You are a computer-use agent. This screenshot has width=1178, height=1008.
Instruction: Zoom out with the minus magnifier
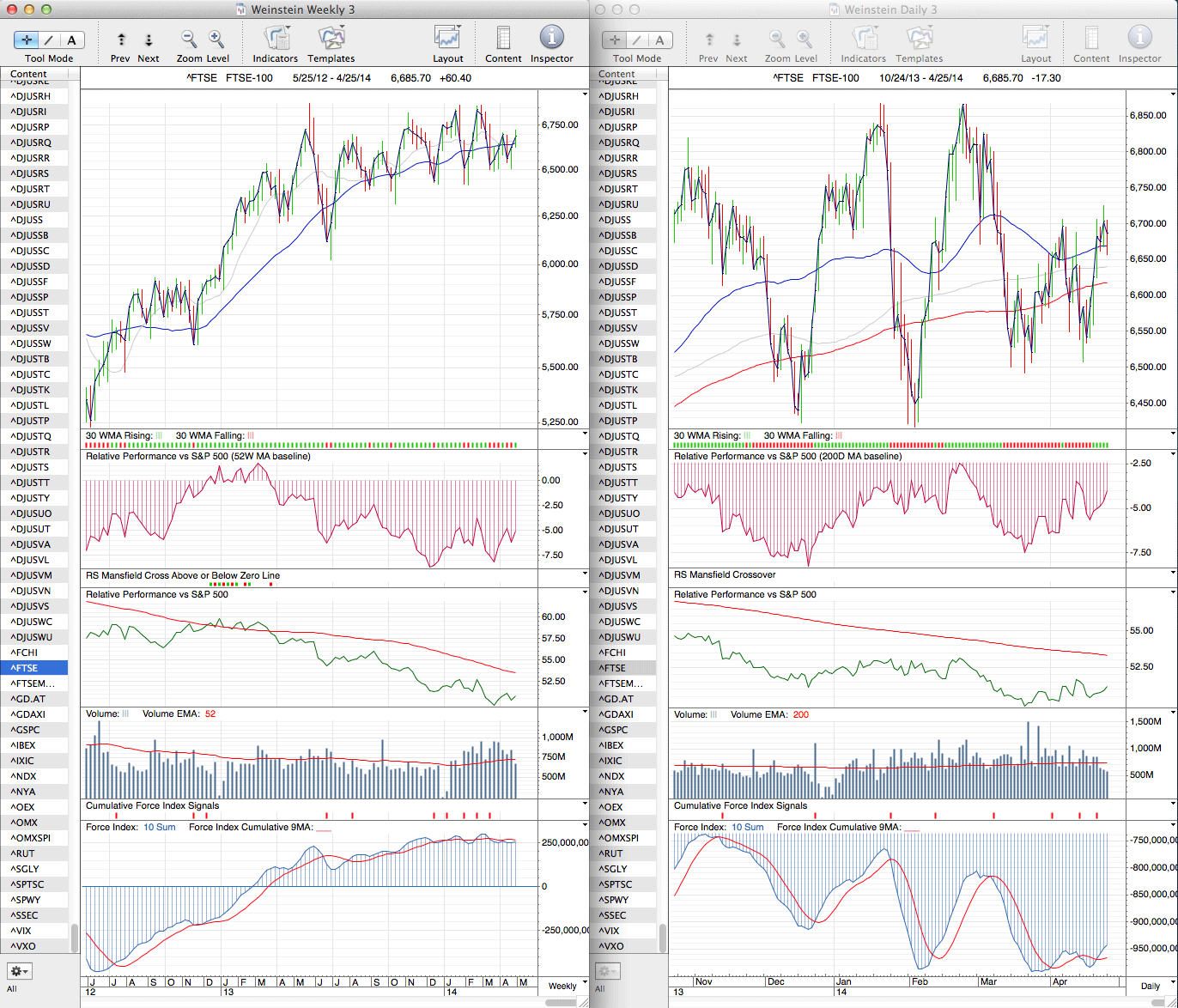[189, 39]
